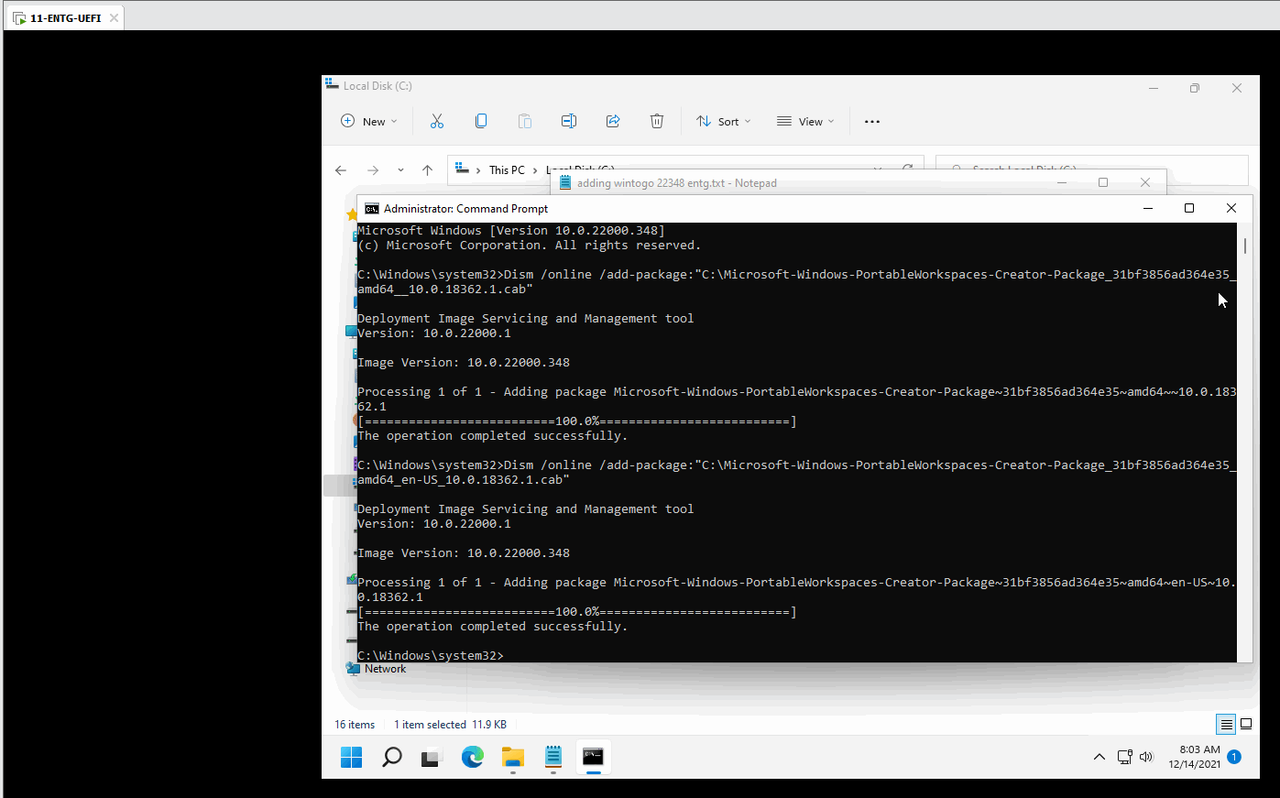
Task: Click the 'amd64__10.0.18362.1.cab"' command line
Action: pos(445,289)
